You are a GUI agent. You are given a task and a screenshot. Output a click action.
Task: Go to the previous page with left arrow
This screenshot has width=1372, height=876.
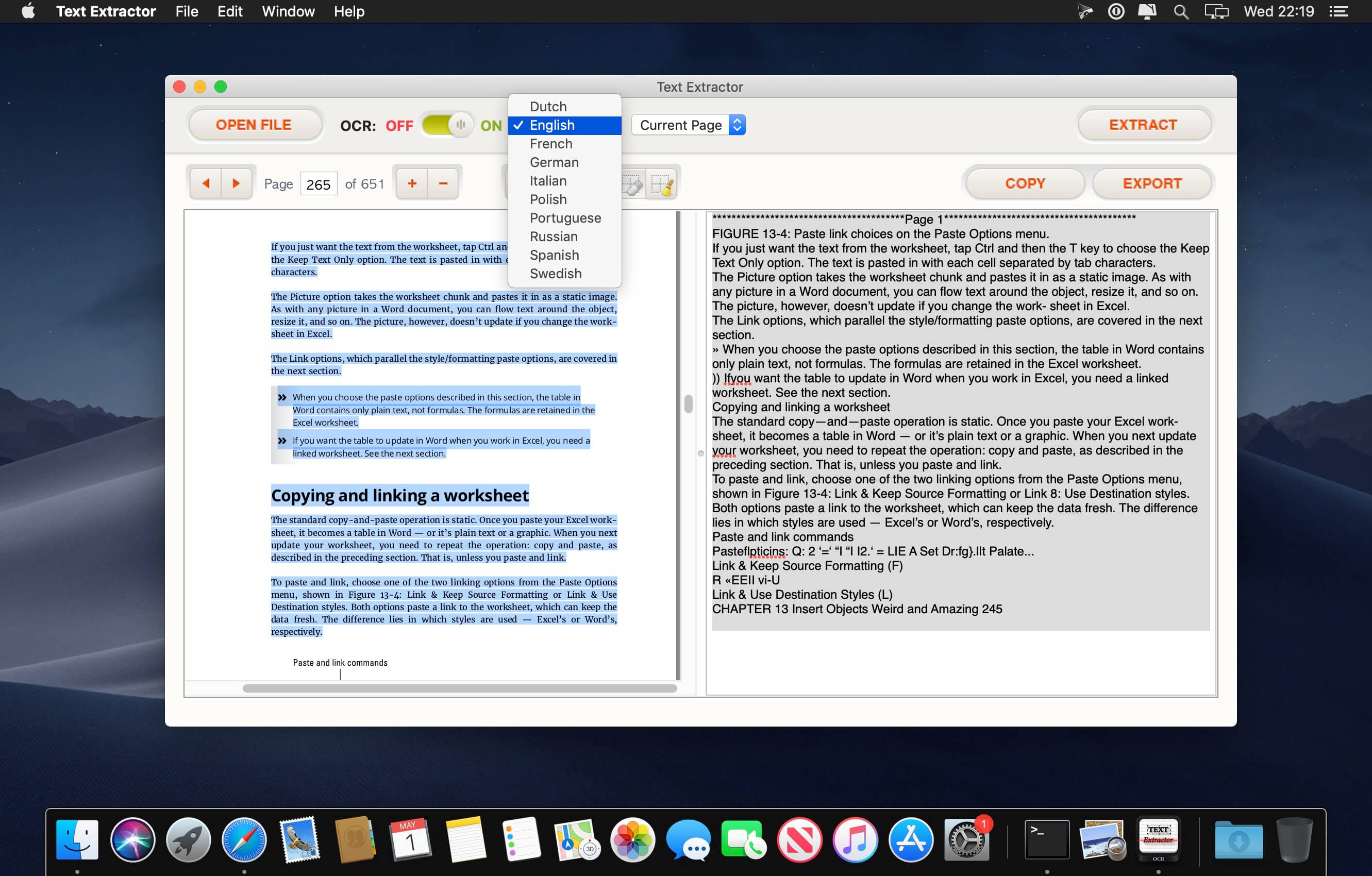[206, 183]
